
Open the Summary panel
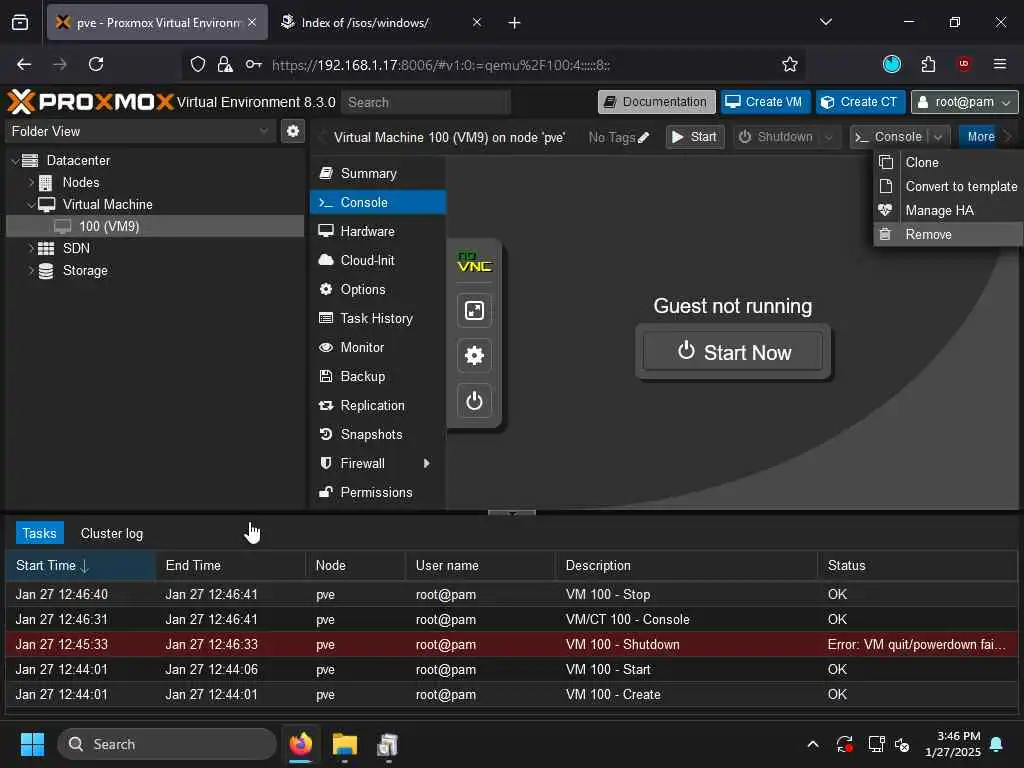click(378, 174)
